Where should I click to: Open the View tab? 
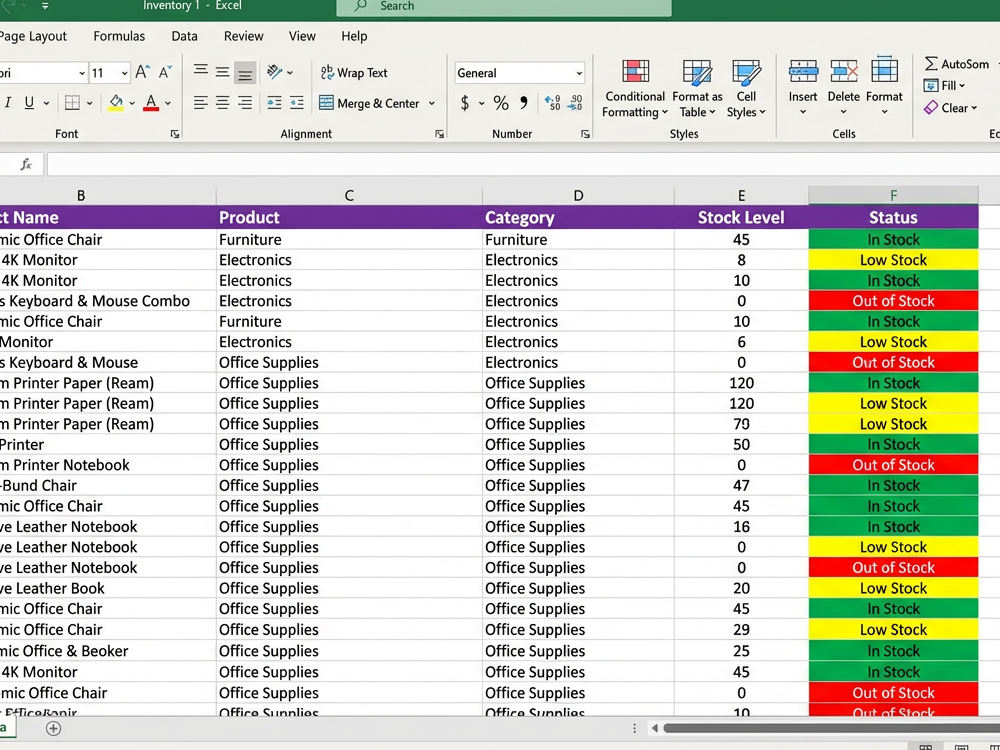point(302,36)
